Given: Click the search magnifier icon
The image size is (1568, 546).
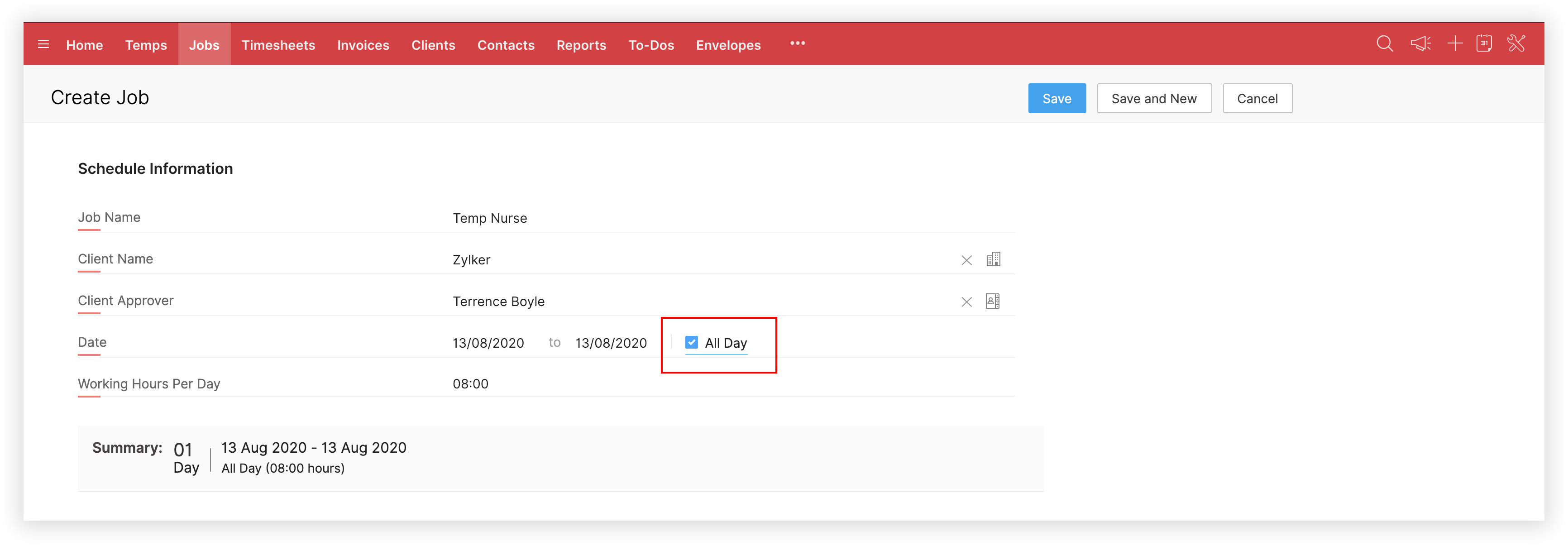Looking at the screenshot, I should [1384, 44].
